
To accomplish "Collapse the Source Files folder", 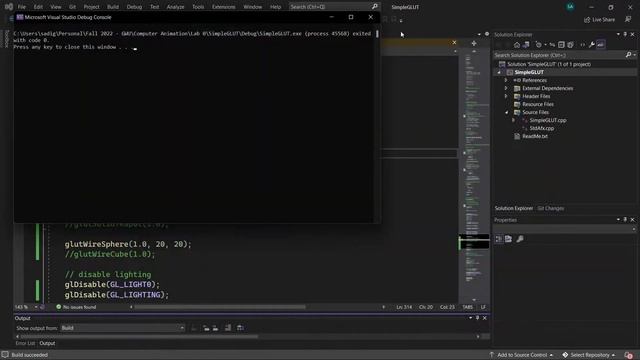I will coord(506,112).
